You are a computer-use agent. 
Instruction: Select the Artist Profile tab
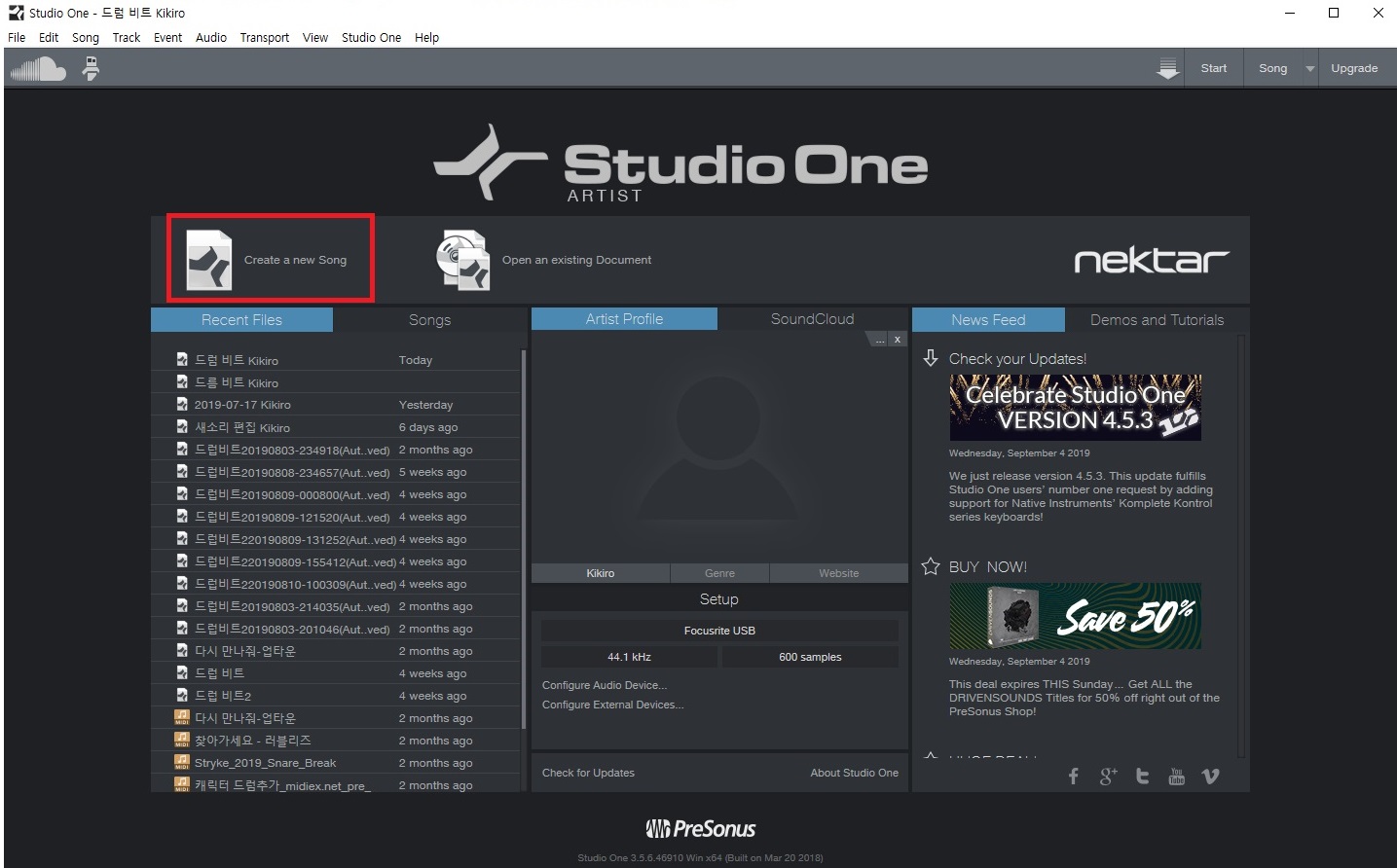pyautogui.click(x=624, y=318)
